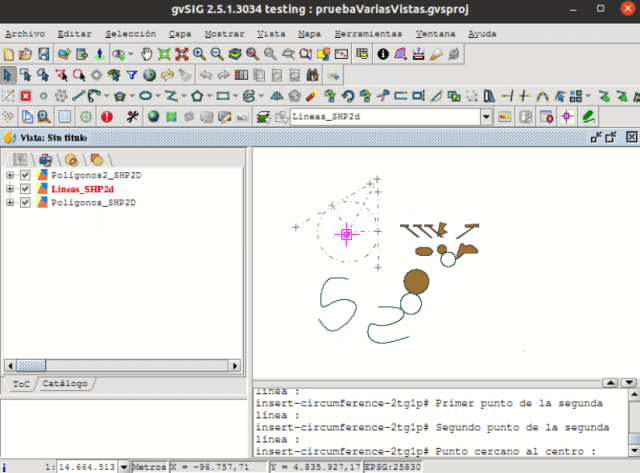Screen dimensions: 640x473
Task: Toggle visibility of Polígonos2_SHP2D layer
Action: pos(25,175)
